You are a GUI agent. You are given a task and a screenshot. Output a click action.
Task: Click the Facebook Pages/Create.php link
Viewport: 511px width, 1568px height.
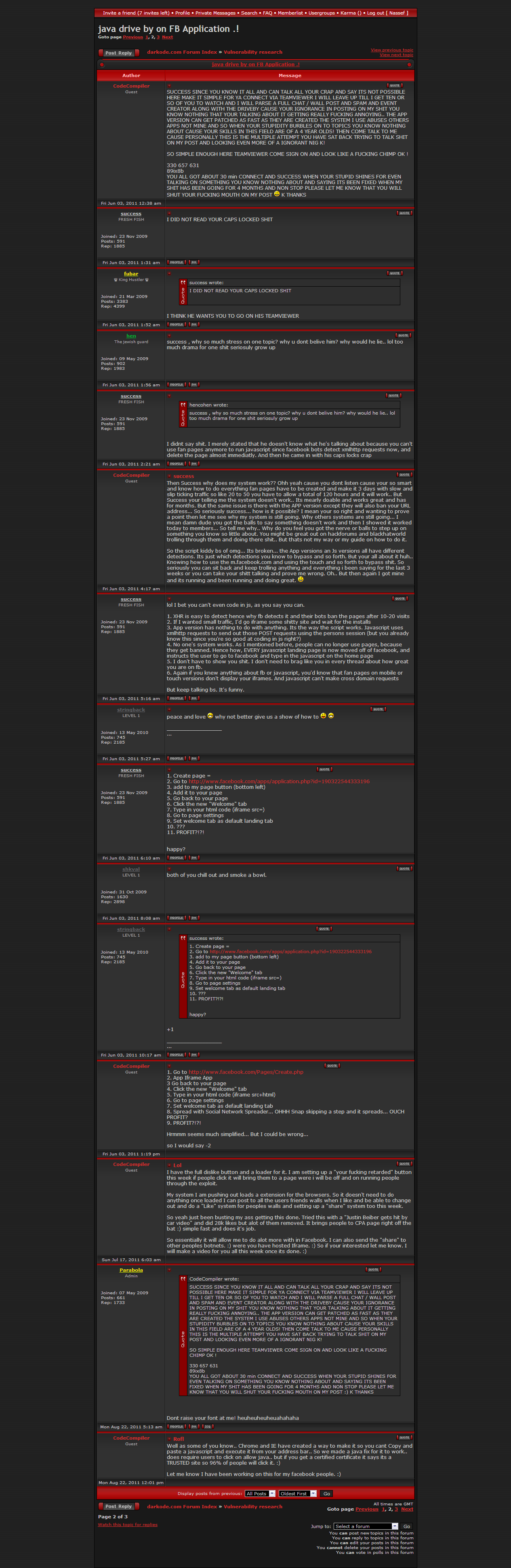246,1072
